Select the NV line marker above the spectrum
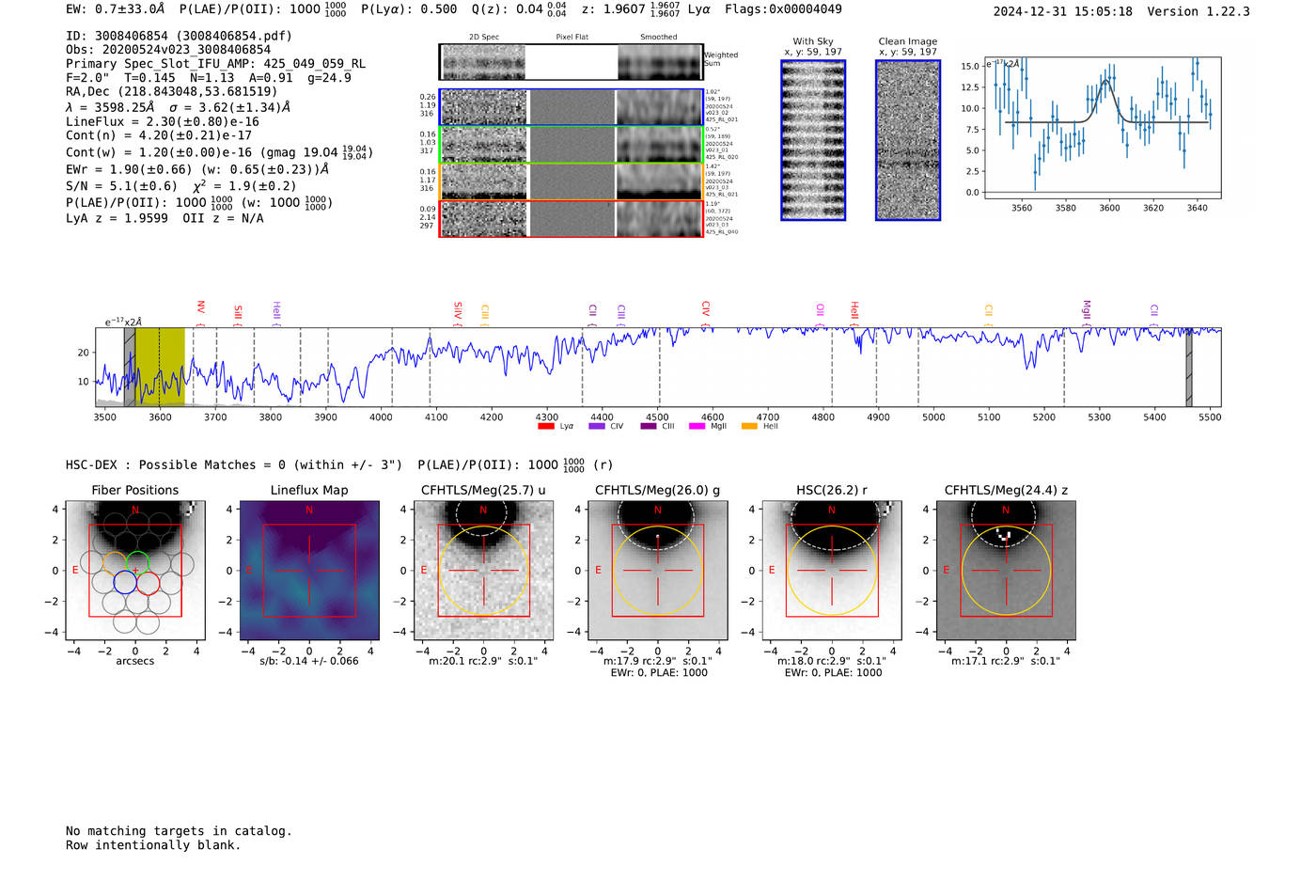This screenshot has width=1316, height=896. click(200, 313)
